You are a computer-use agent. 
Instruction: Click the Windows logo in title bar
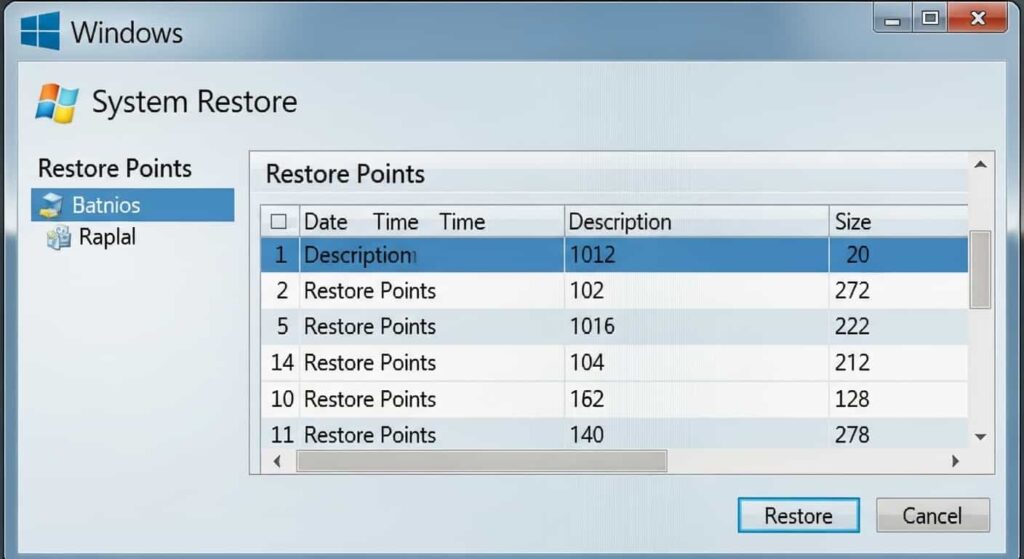40,31
